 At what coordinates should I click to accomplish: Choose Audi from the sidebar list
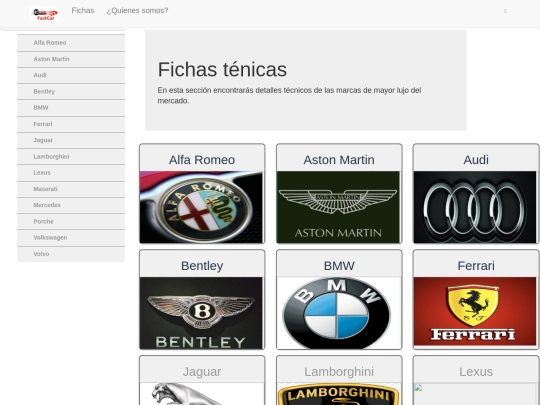(x=71, y=75)
